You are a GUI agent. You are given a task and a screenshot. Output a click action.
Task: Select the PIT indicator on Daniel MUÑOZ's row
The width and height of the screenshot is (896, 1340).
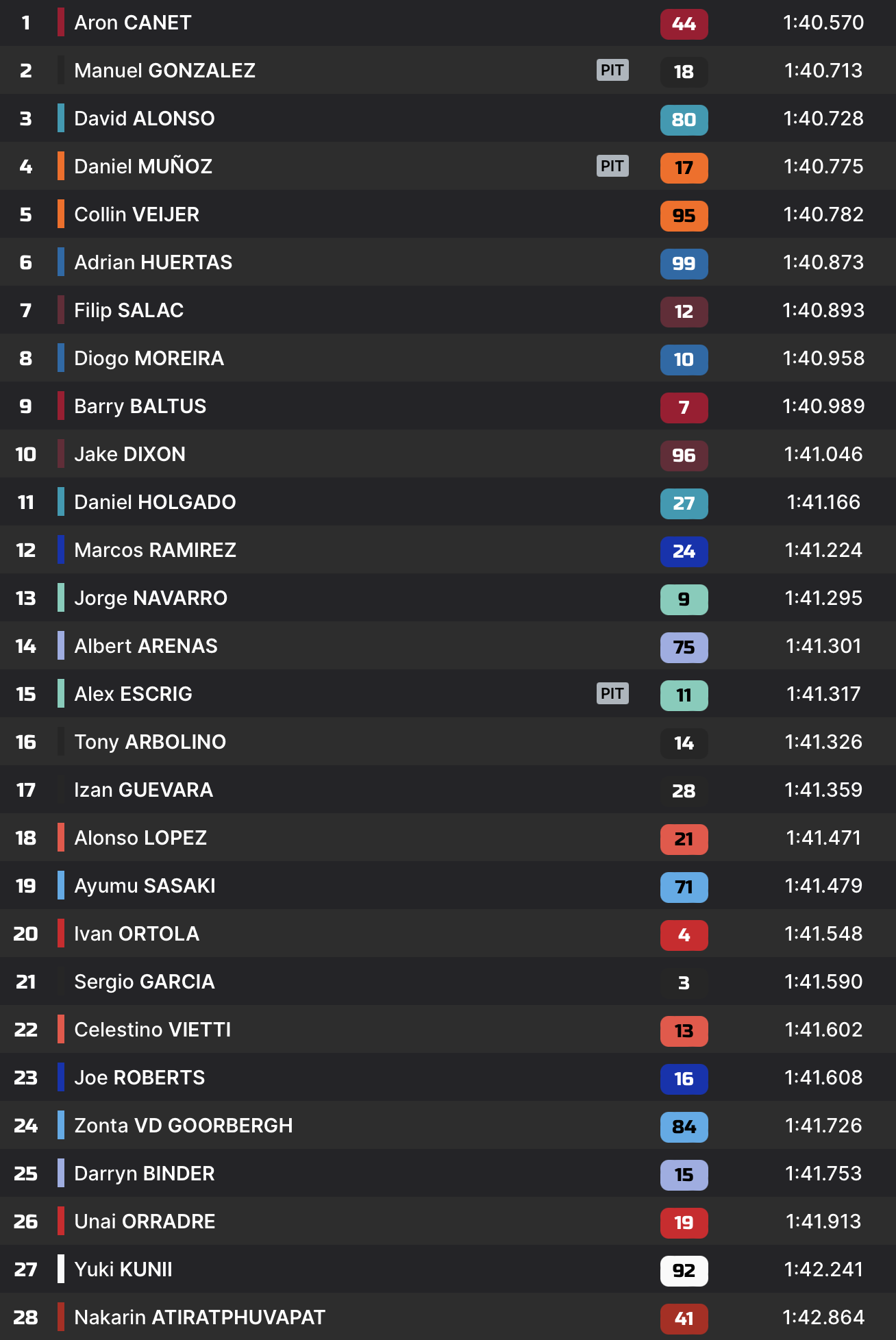tap(612, 166)
